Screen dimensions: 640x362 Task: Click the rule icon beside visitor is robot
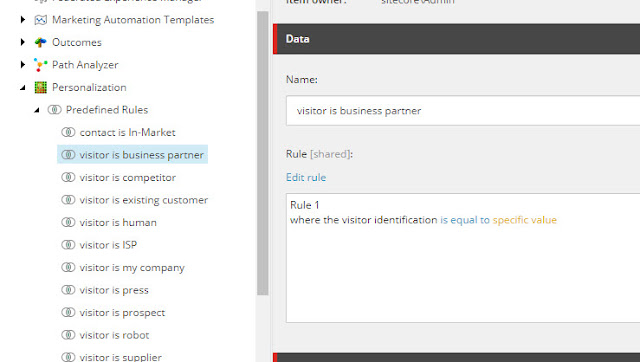(68, 335)
